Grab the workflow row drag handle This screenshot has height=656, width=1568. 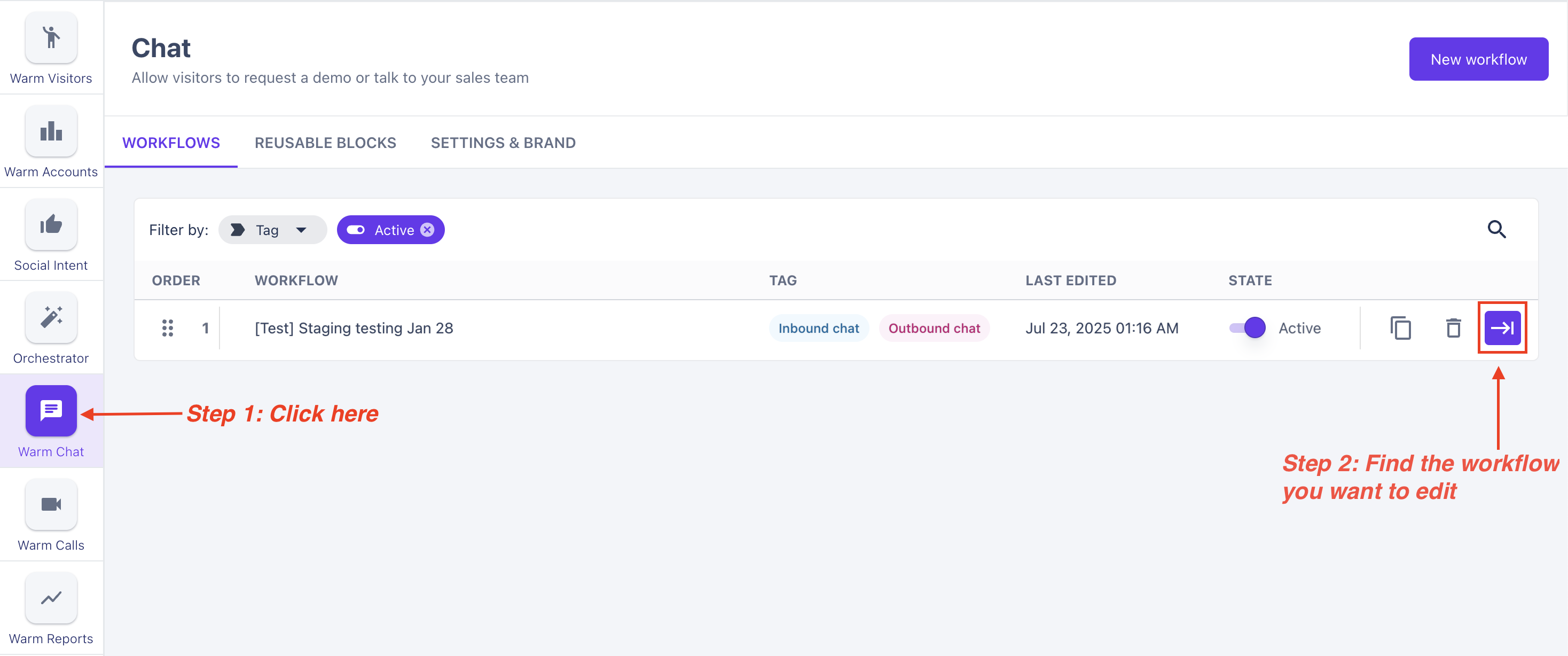point(167,329)
